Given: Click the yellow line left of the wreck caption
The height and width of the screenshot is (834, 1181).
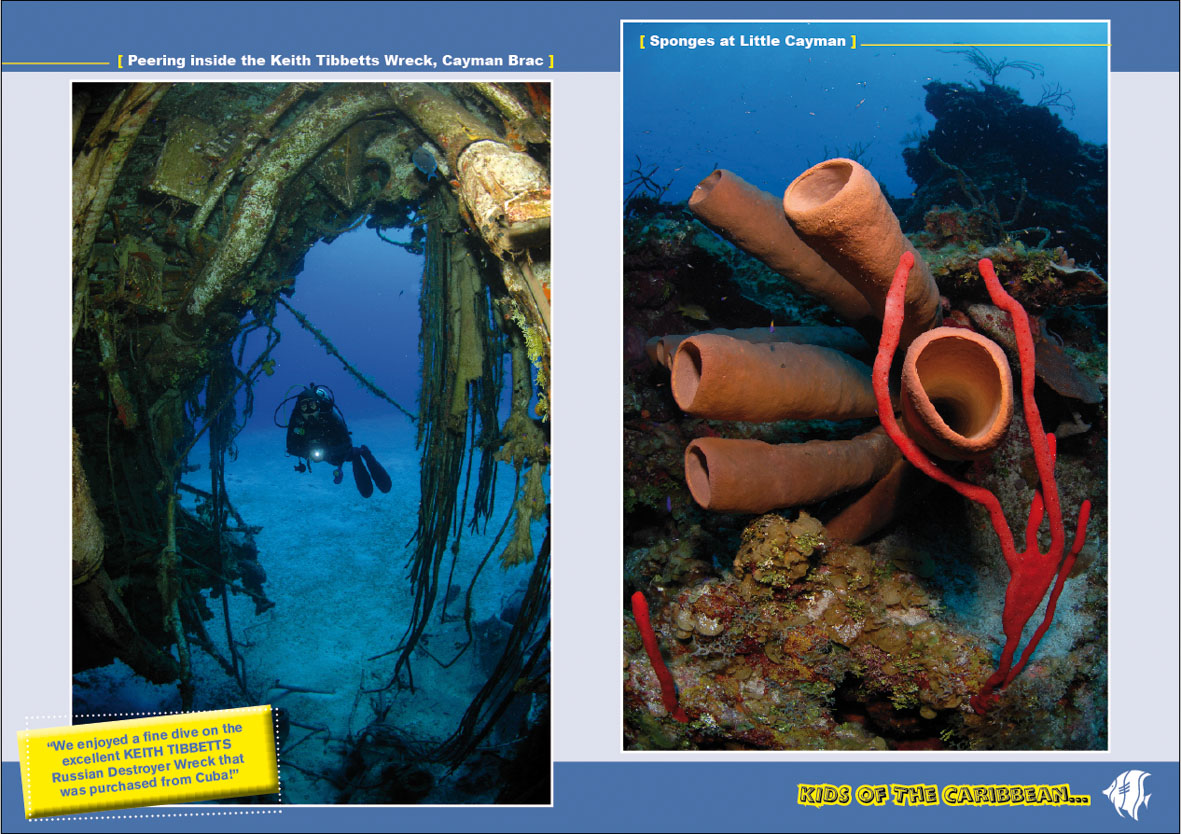Looking at the screenshot, I should [55, 63].
